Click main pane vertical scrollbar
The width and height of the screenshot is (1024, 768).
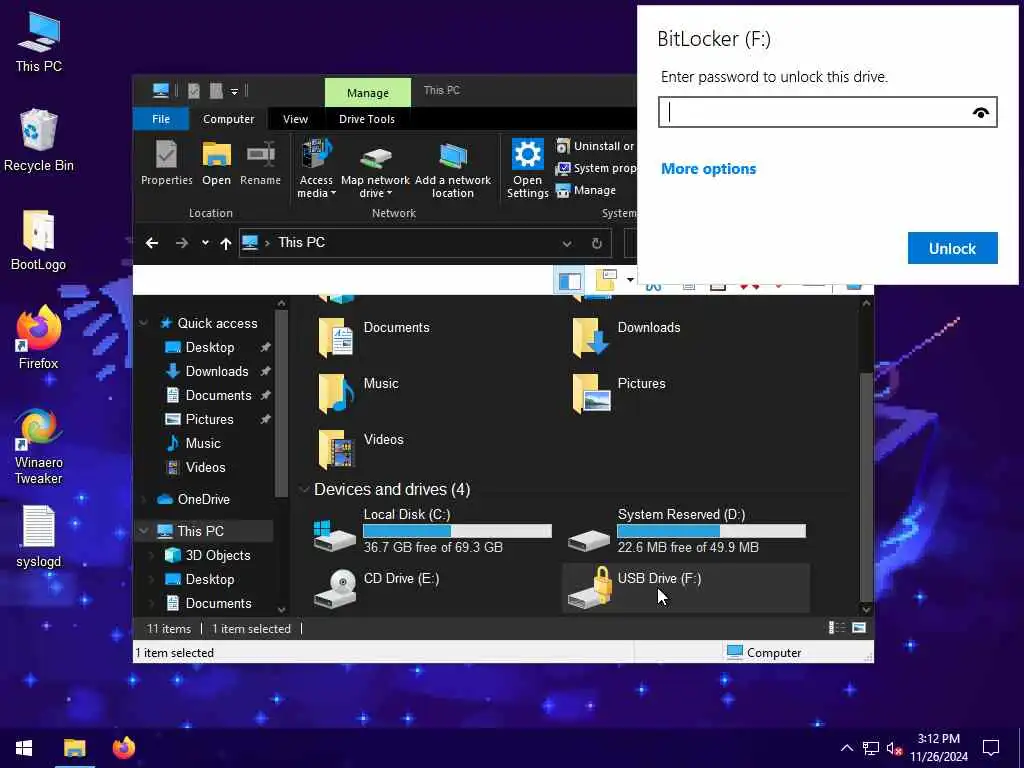coord(866,487)
